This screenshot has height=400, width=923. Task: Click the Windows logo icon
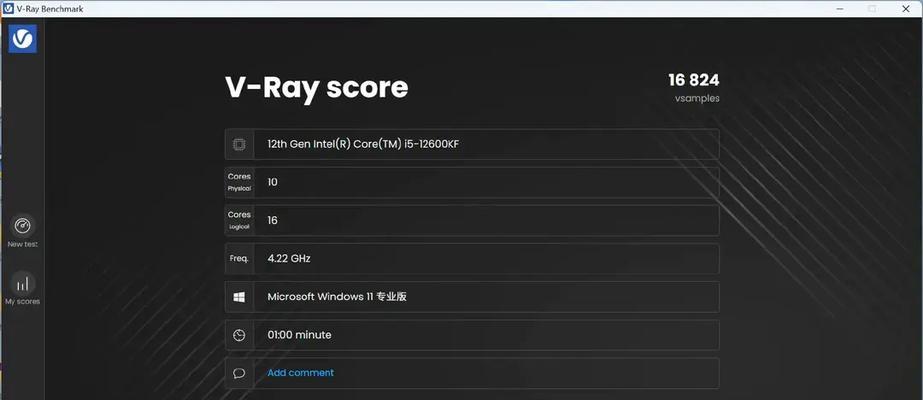[x=239, y=297]
